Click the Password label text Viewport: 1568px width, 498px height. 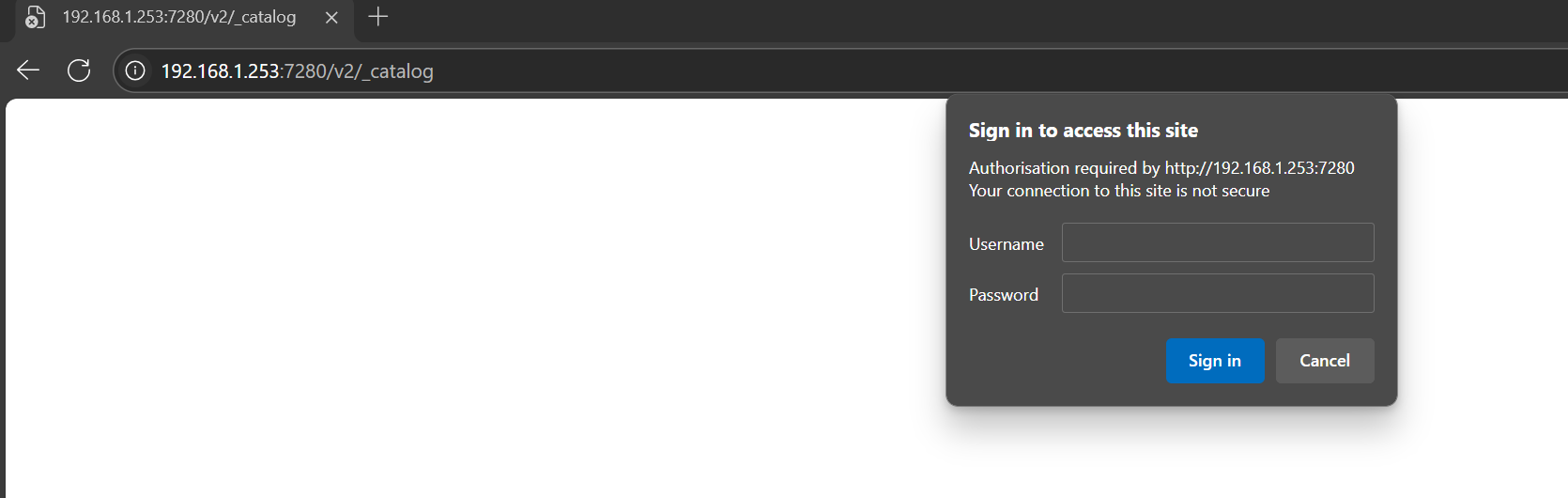point(1004,295)
